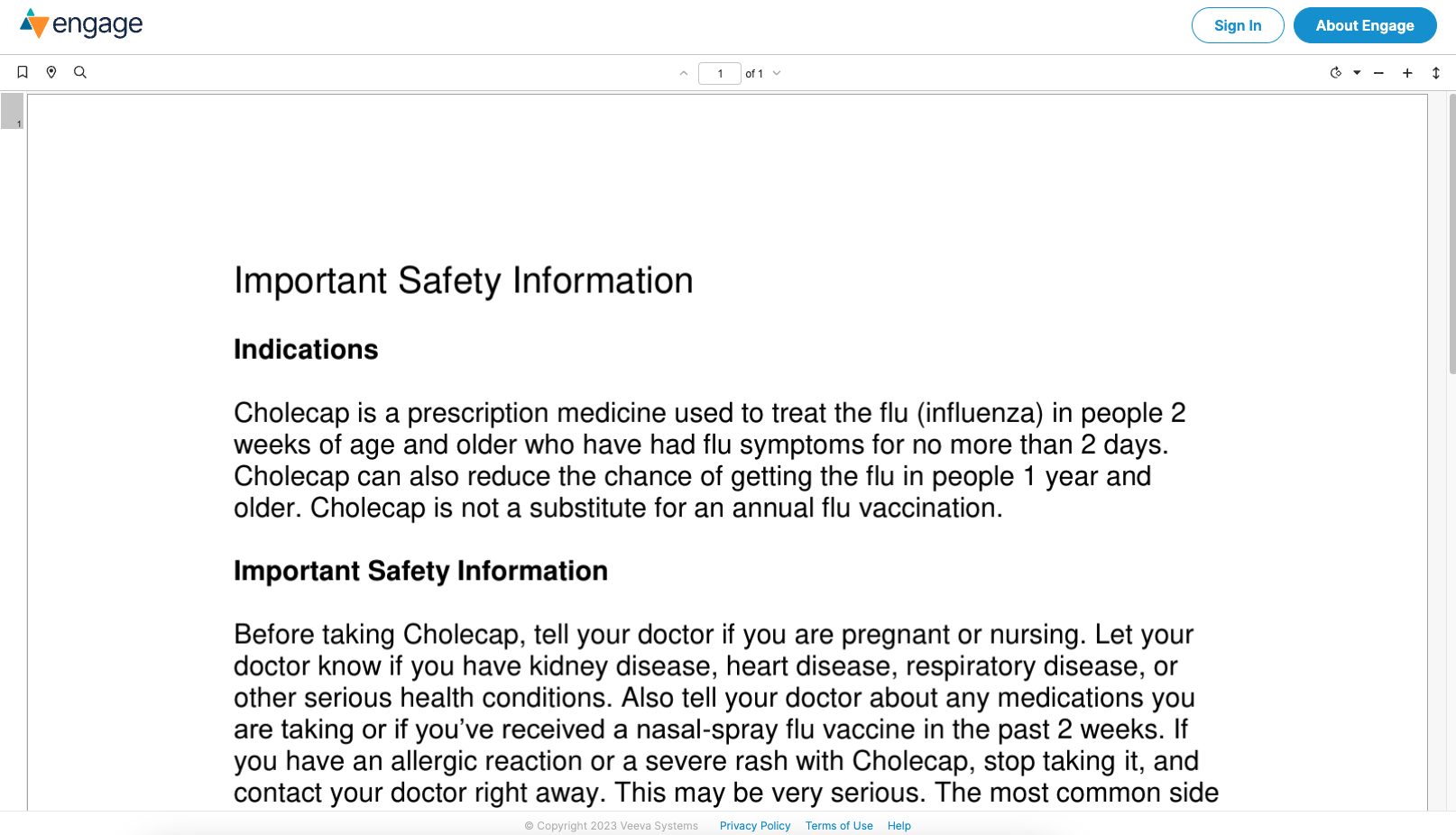Click the location pin destinations icon

(x=51, y=72)
